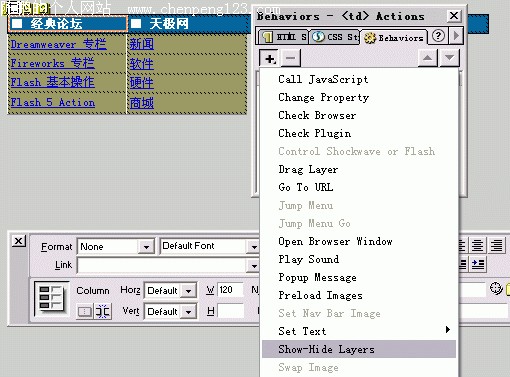Move behavior up with the up arrow
Screen dimensions: 510x377
(428, 58)
